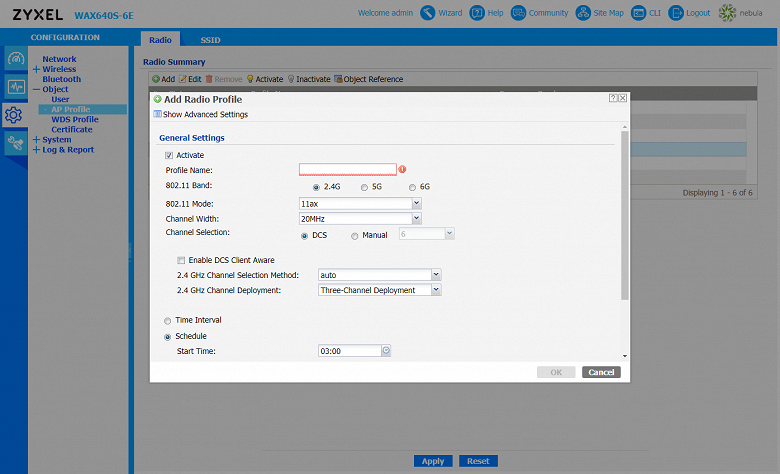Open the Community forum icon
Screen dimensions: 780x474
519,13
